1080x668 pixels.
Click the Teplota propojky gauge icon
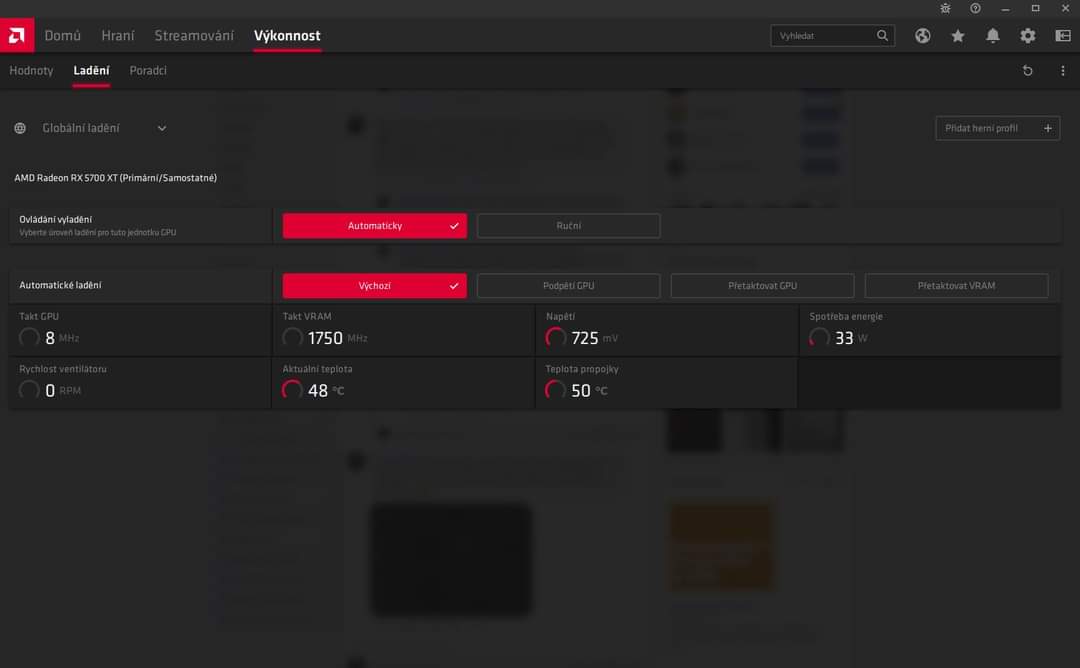point(555,390)
